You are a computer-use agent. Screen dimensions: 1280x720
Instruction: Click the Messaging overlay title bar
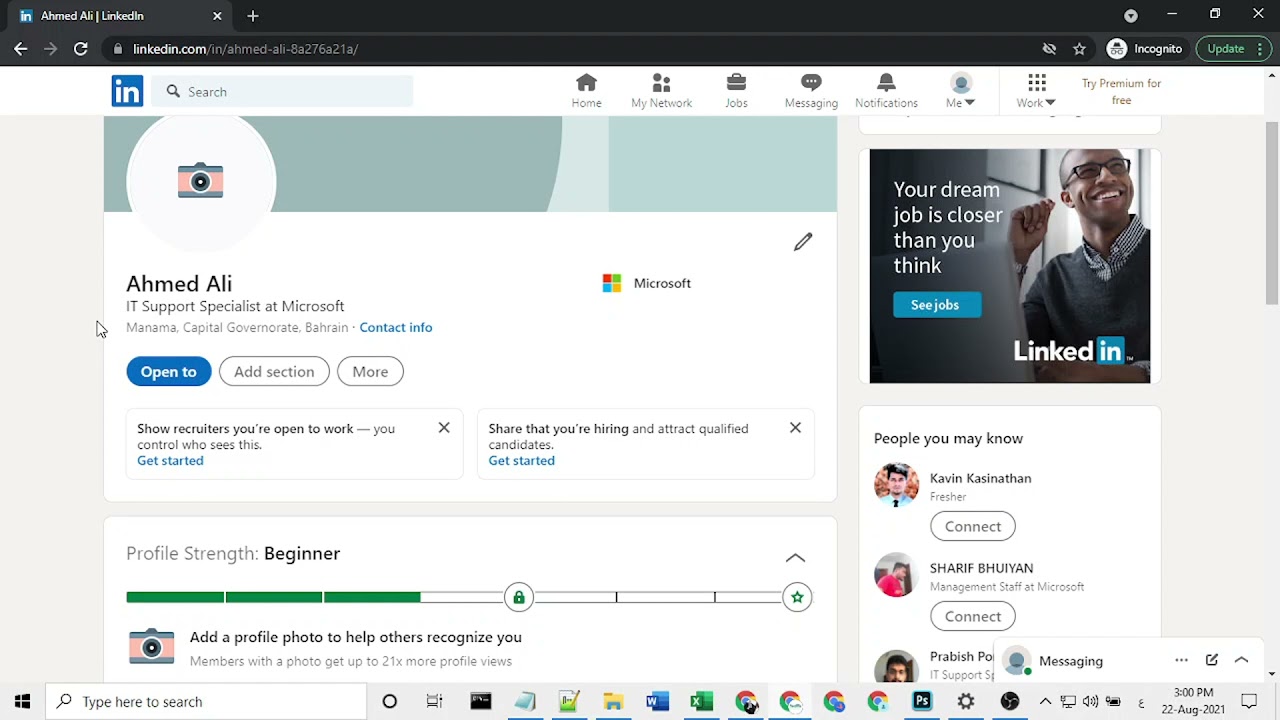click(1130, 661)
